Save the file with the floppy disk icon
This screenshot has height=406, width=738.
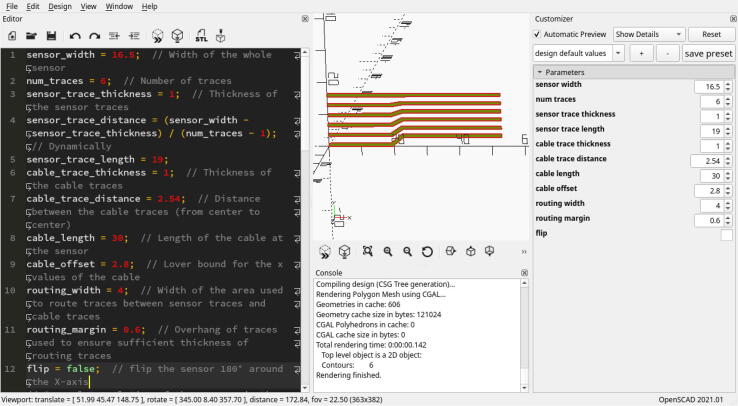point(51,36)
